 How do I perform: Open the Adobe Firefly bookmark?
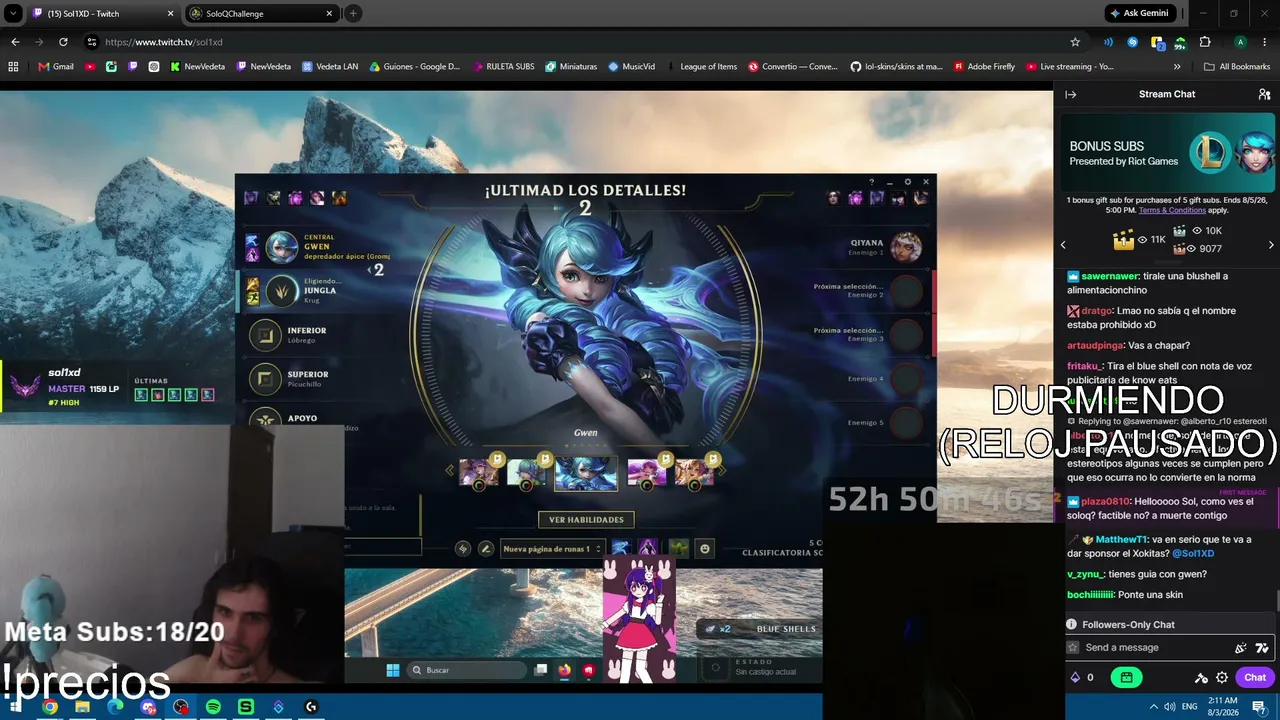click(x=984, y=67)
